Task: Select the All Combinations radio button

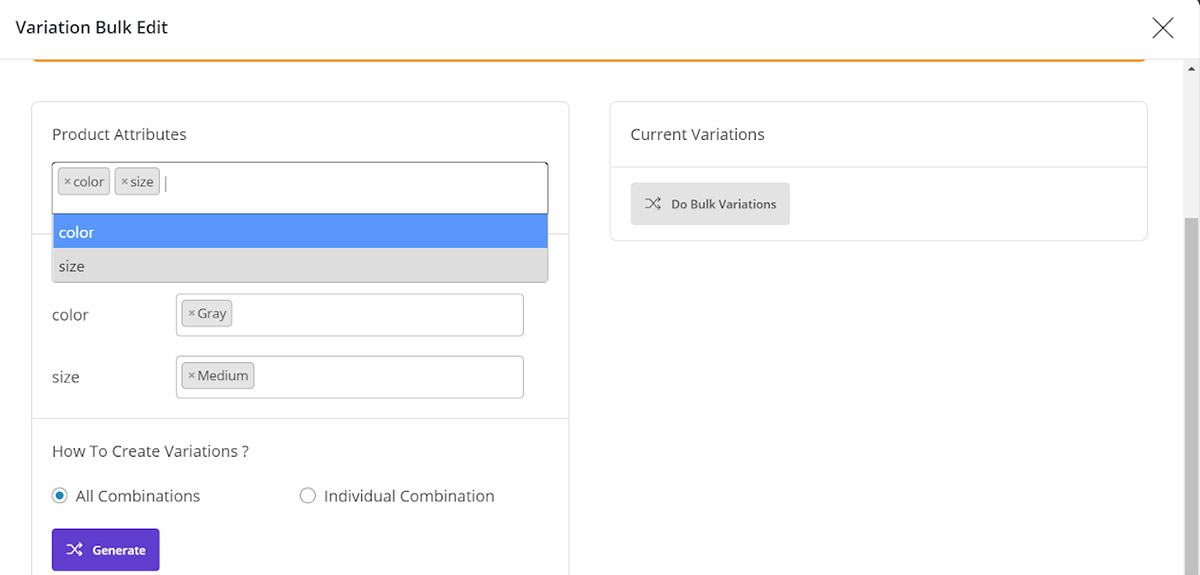Action: tap(60, 496)
